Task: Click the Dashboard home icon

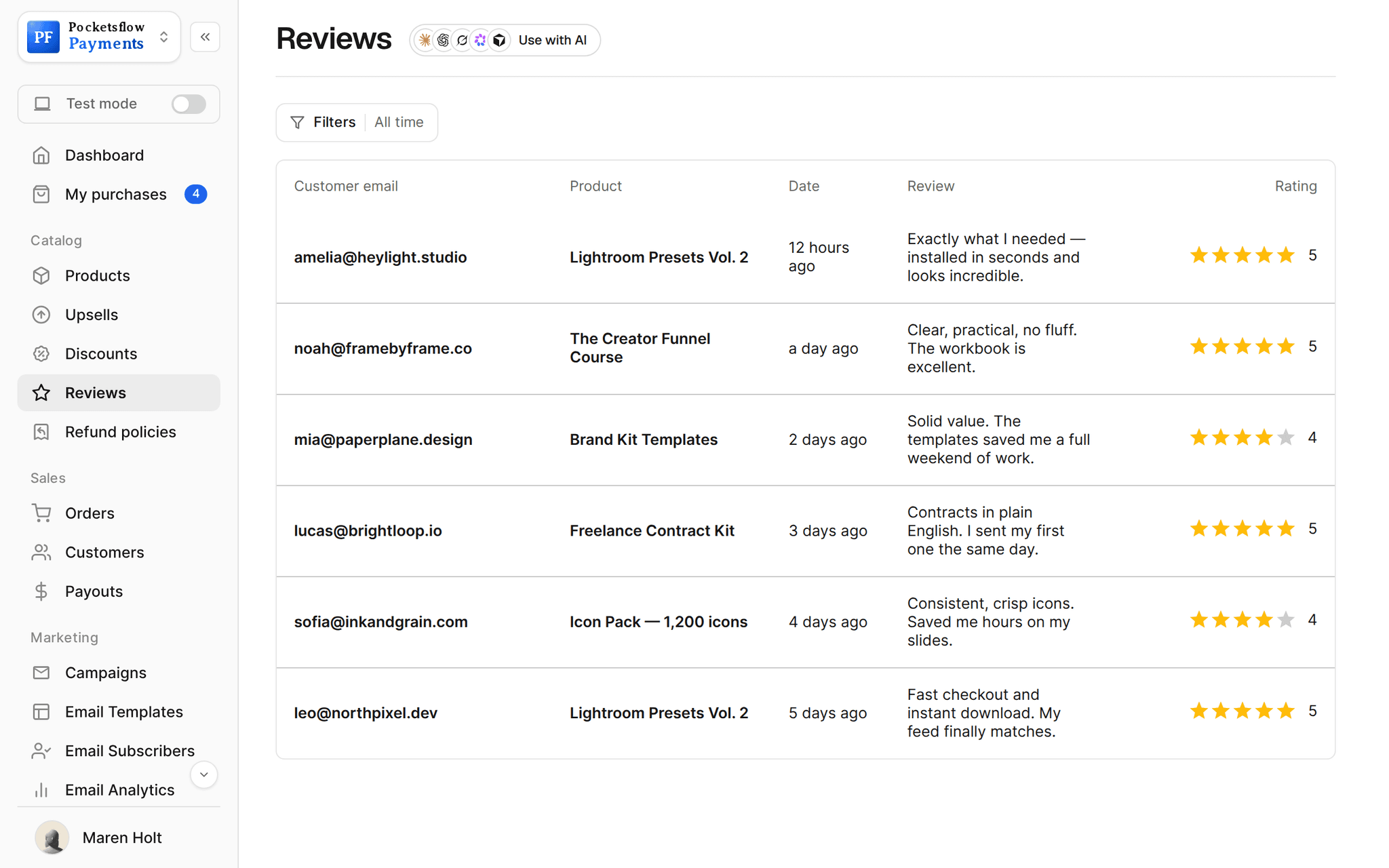Action: pos(41,155)
